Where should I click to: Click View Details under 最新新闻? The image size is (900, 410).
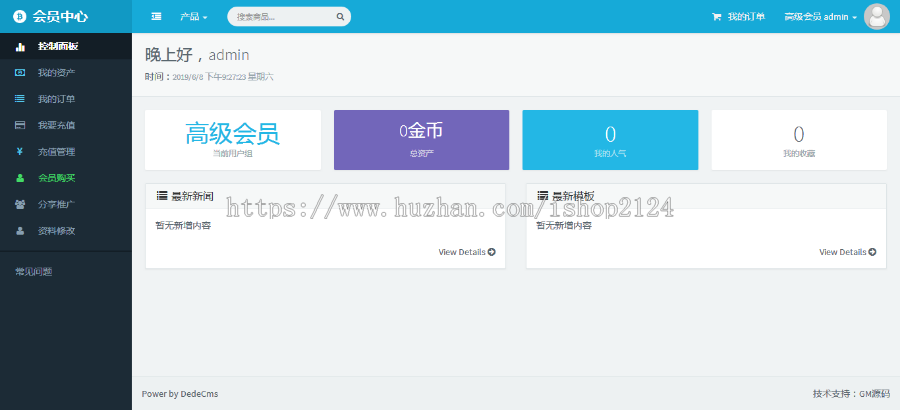466,252
